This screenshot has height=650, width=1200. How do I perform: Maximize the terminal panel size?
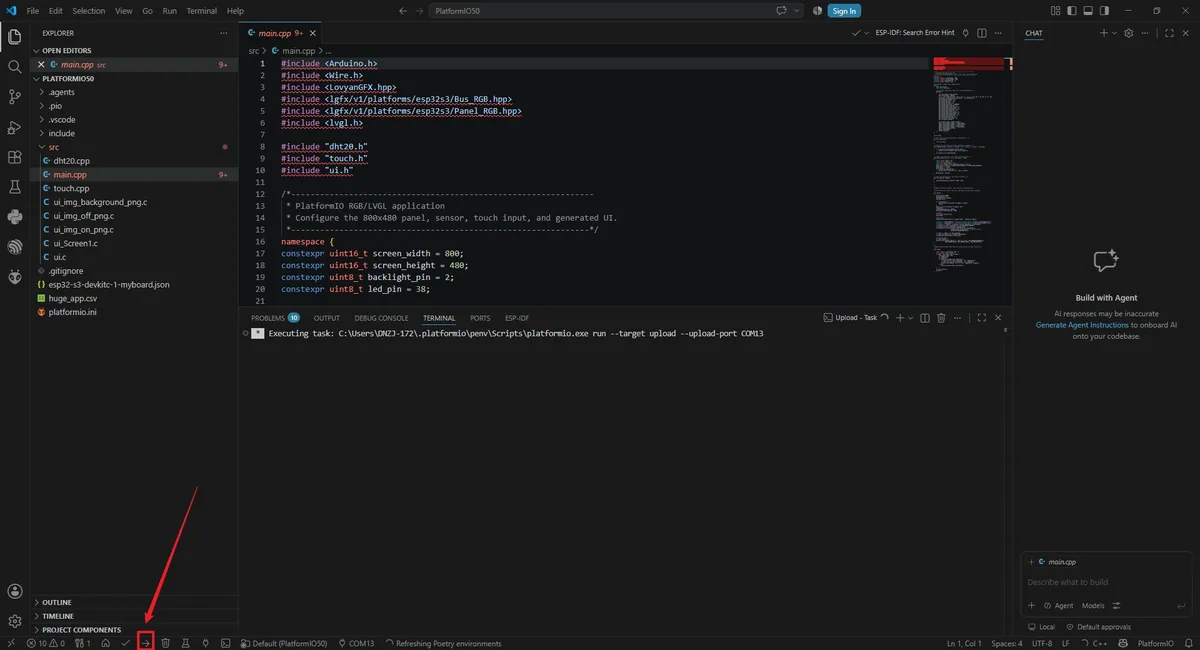pyautogui.click(x=983, y=318)
